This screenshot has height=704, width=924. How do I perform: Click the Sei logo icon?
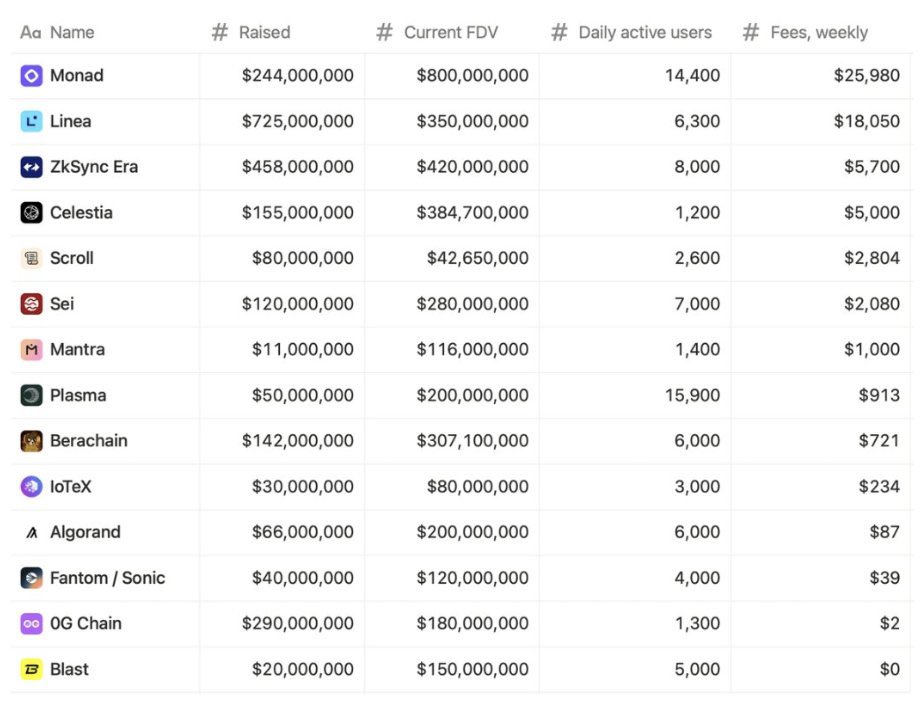pyautogui.click(x=31, y=304)
